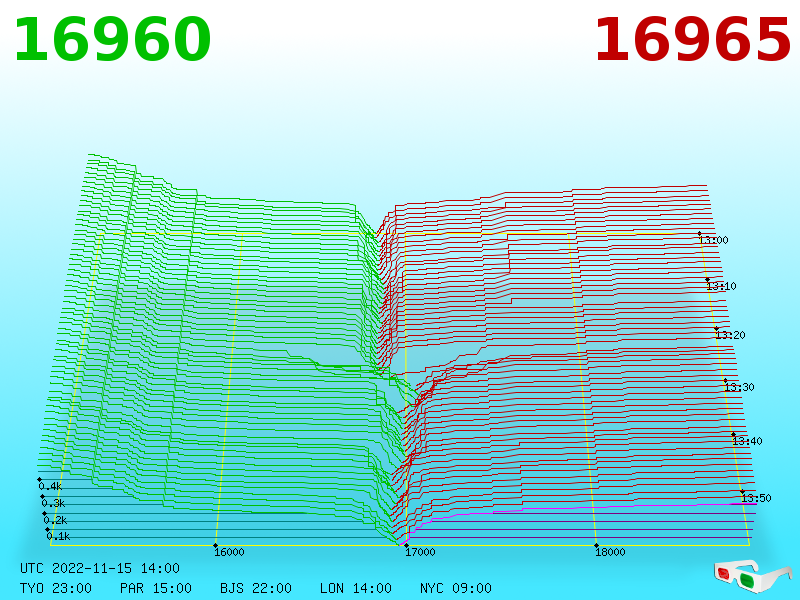Click the red ask price 16965
The height and width of the screenshot is (600, 800).
692,40
